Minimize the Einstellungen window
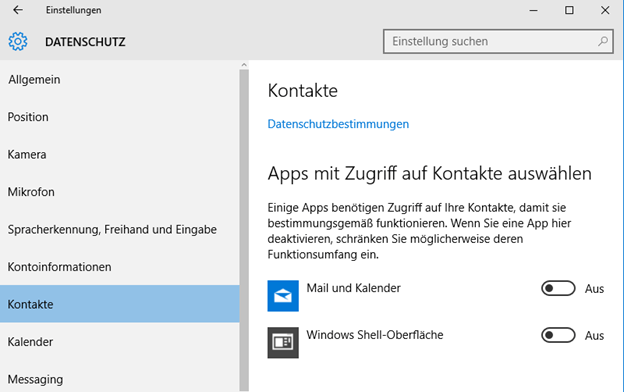Screen dimensions: 624x392 pos(533,10)
